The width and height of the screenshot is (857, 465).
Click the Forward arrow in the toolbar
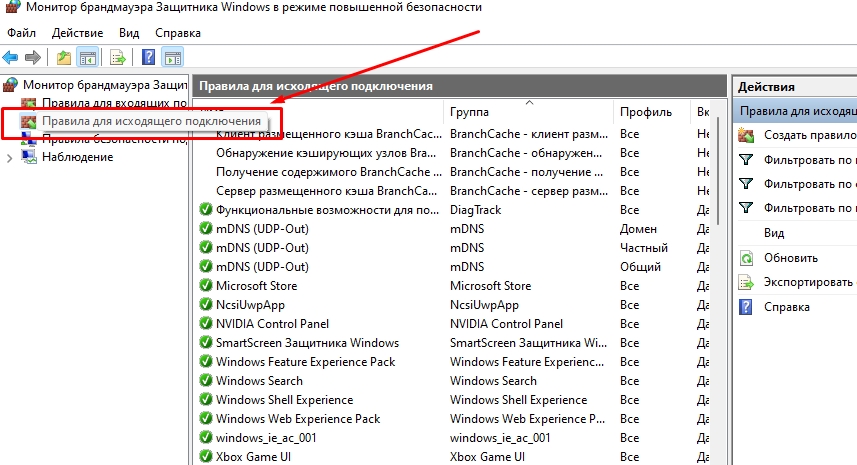tap(33, 57)
